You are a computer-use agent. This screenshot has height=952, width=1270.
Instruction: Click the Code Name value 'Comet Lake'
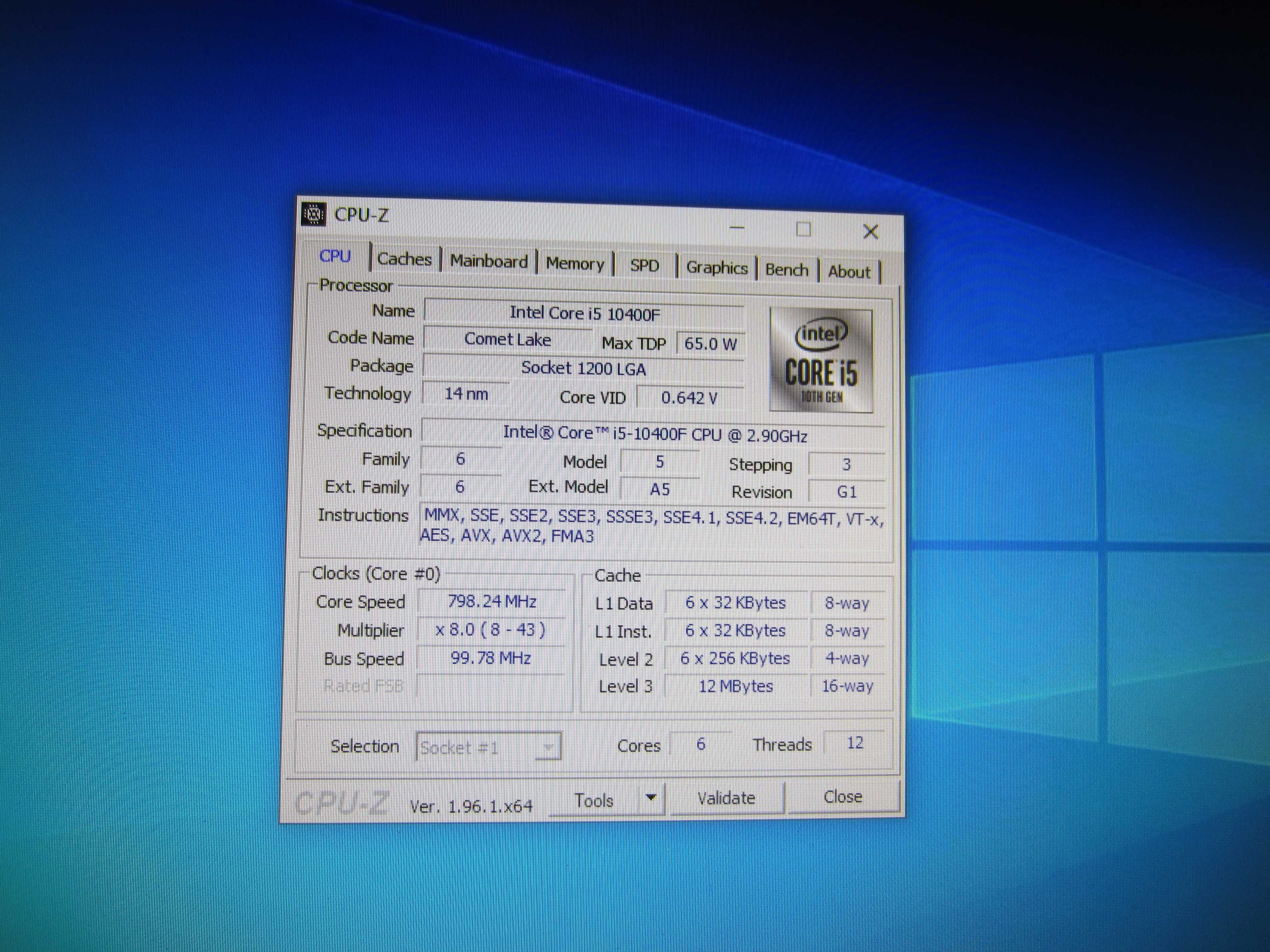tap(508, 339)
